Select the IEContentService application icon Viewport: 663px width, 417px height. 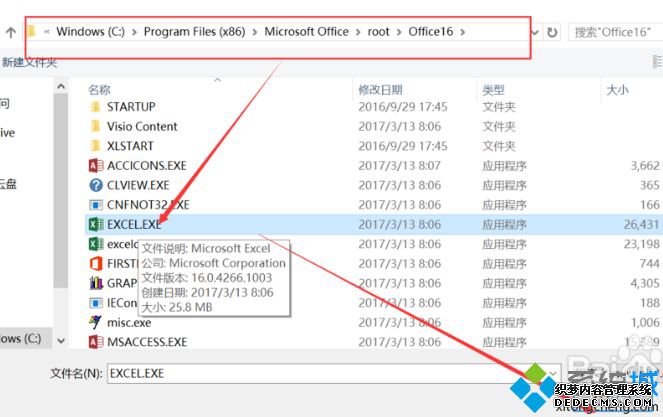(96, 303)
